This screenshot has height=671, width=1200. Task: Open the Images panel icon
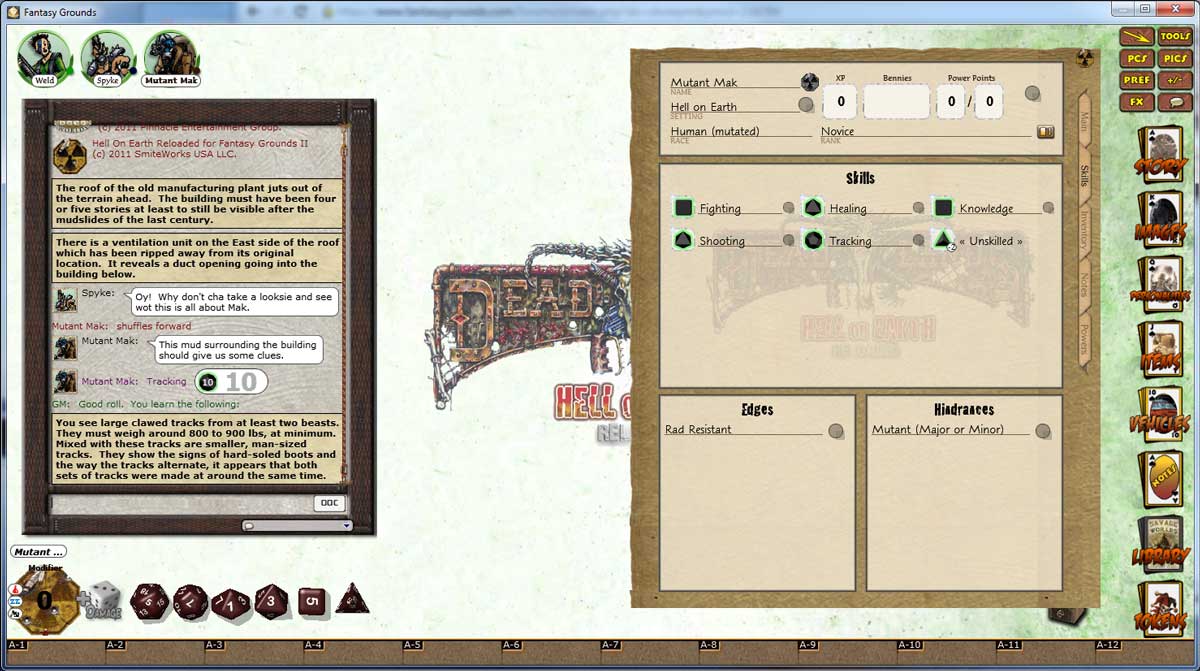coord(1163,218)
